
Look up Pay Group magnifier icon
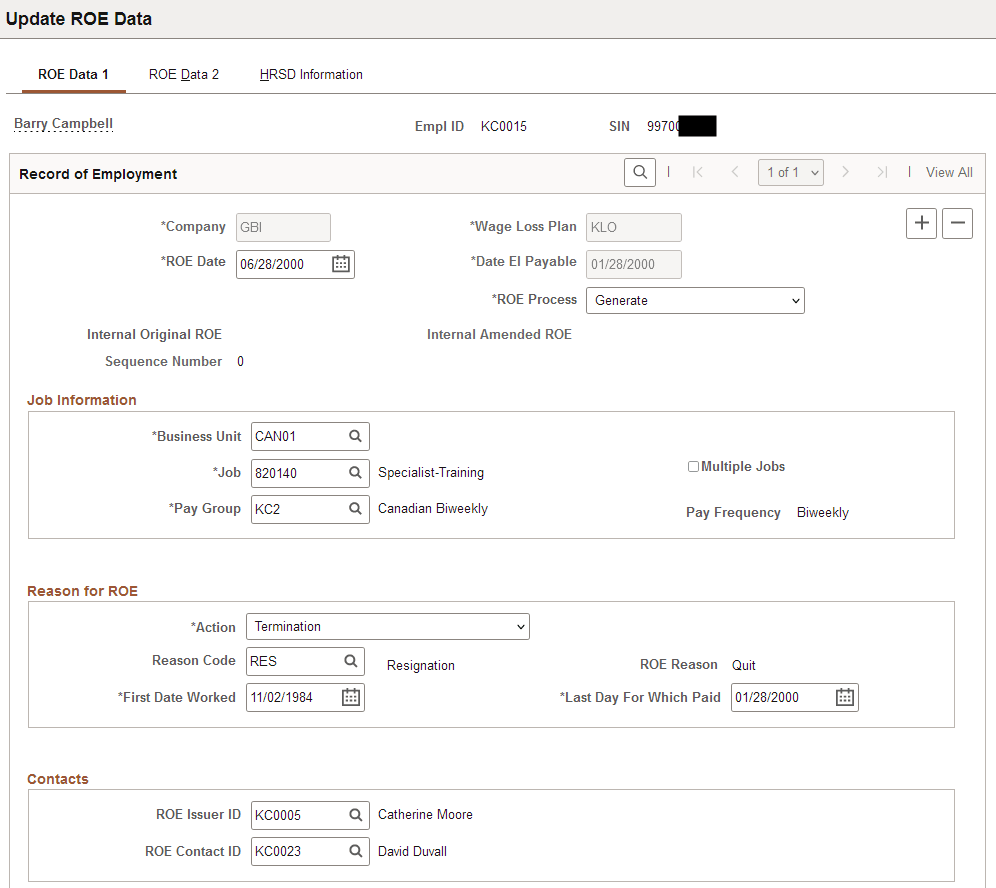click(x=355, y=509)
